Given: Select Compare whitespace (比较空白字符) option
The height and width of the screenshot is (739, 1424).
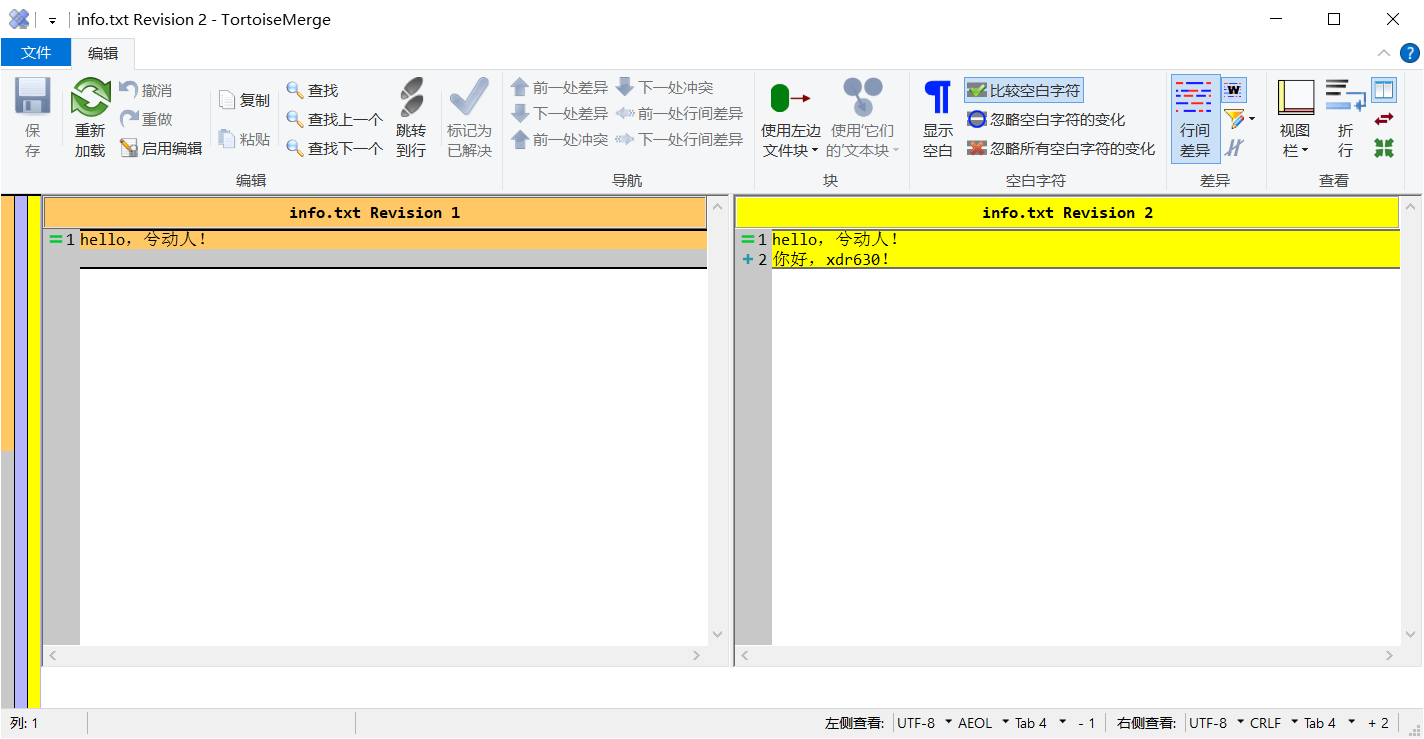Looking at the screenshot, I should click(x=1024, y=90).
